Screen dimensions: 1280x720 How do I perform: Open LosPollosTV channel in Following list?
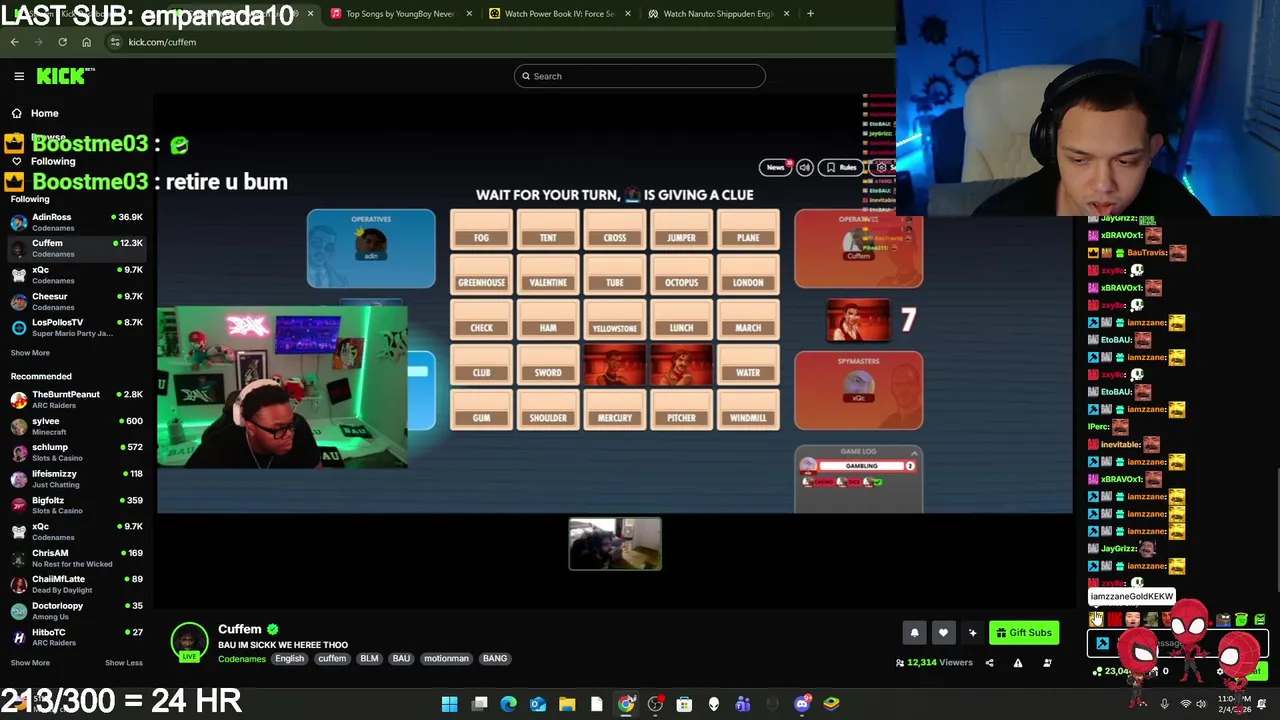[x=77, y=327]
